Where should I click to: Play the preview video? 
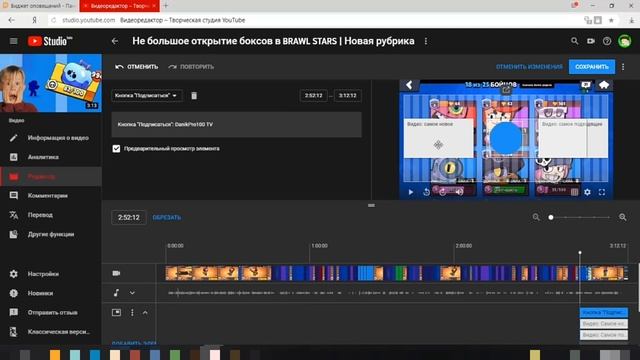pyautogui.click(x=411, y=192)
